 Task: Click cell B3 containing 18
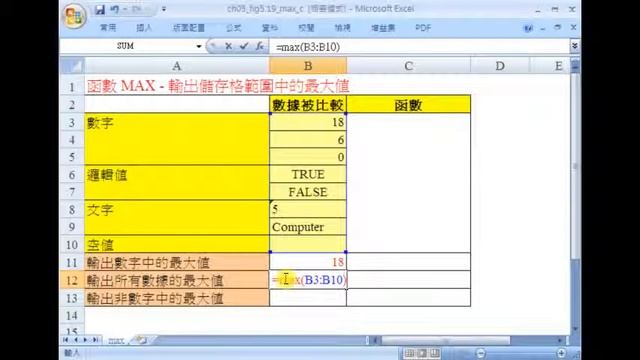click(308, 122)
